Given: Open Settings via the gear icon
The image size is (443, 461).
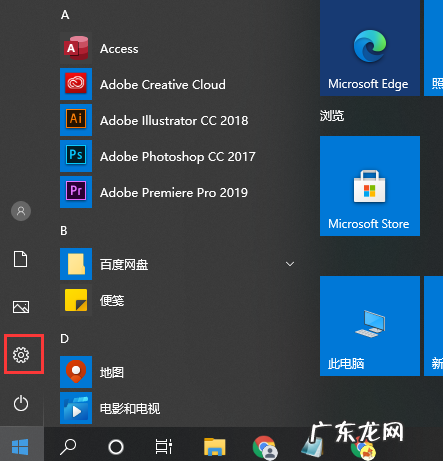Looking at the screenshot, I should 21,355.
